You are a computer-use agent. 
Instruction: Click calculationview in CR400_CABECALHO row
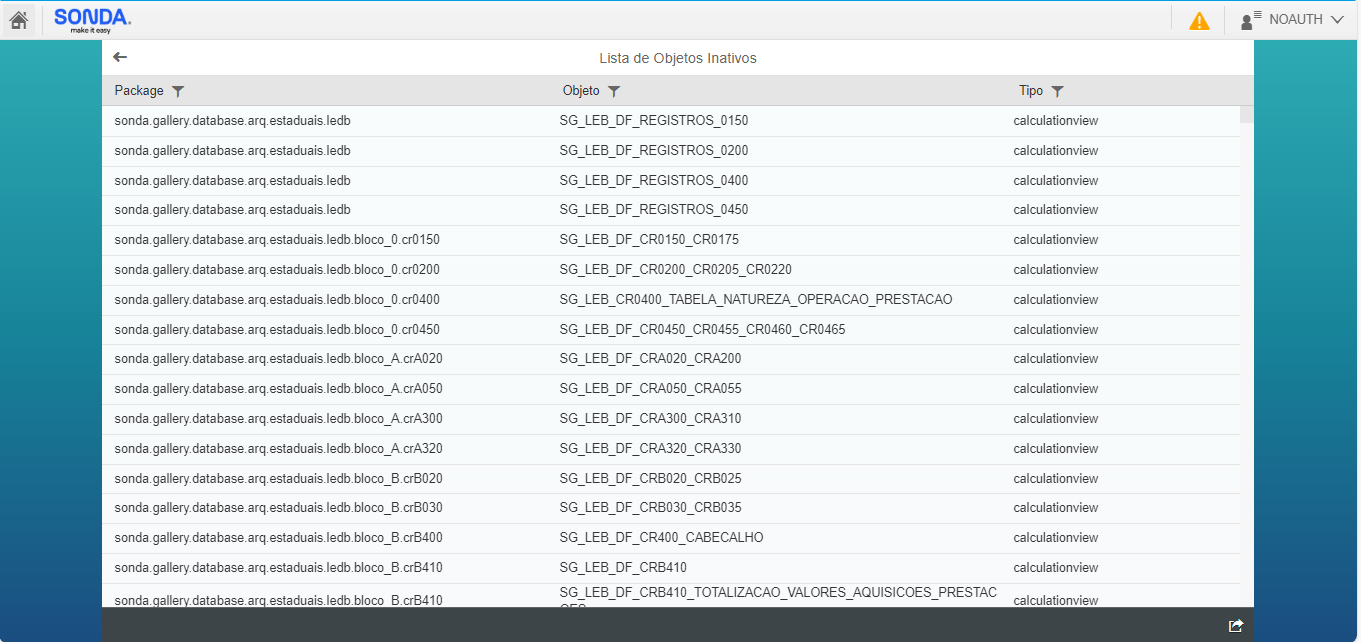[1056, 538]
